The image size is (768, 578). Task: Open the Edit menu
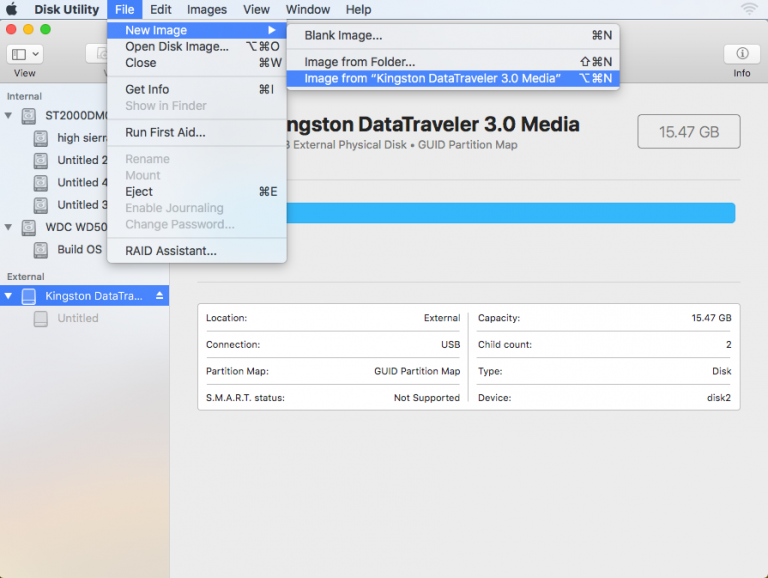(161, 9)
